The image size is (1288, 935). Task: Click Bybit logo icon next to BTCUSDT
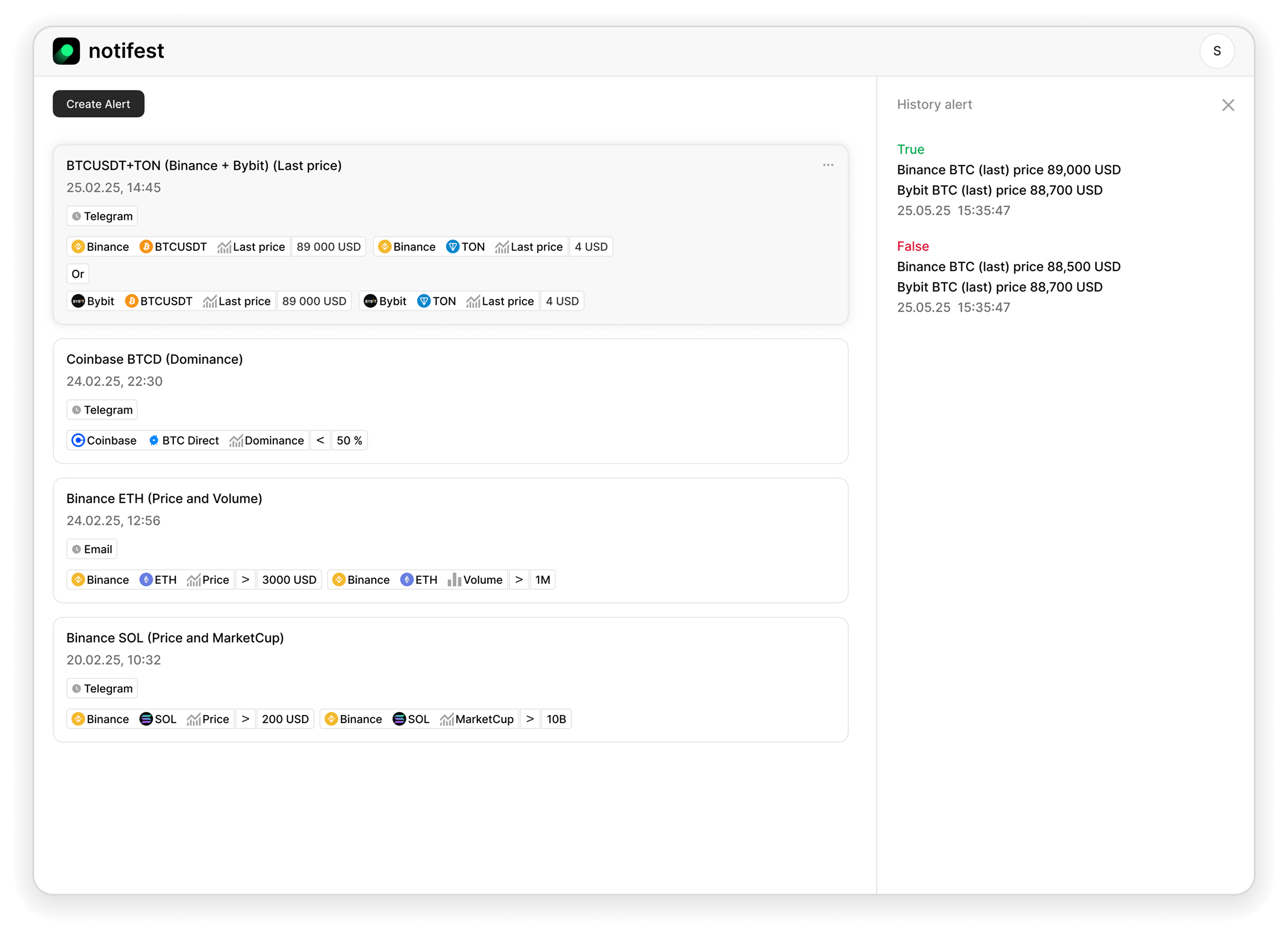pos(78,301)
